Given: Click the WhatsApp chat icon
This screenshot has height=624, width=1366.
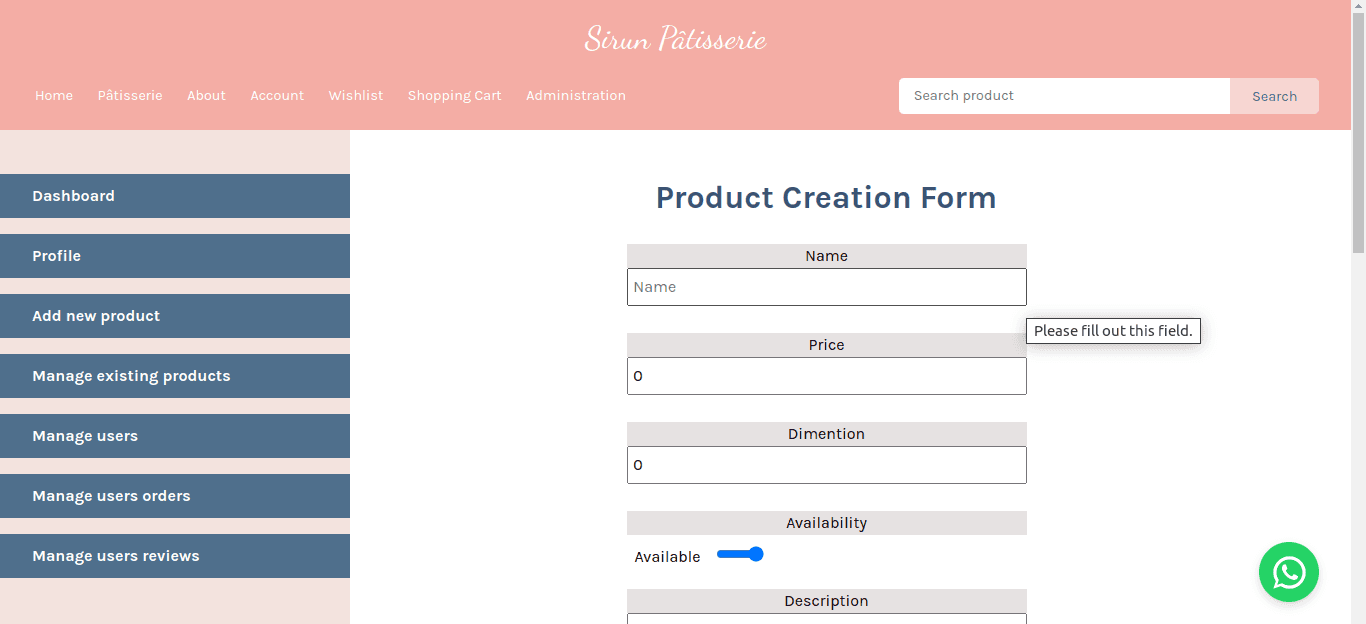Looking at the screenshot, I should (x=1288, y=572).
